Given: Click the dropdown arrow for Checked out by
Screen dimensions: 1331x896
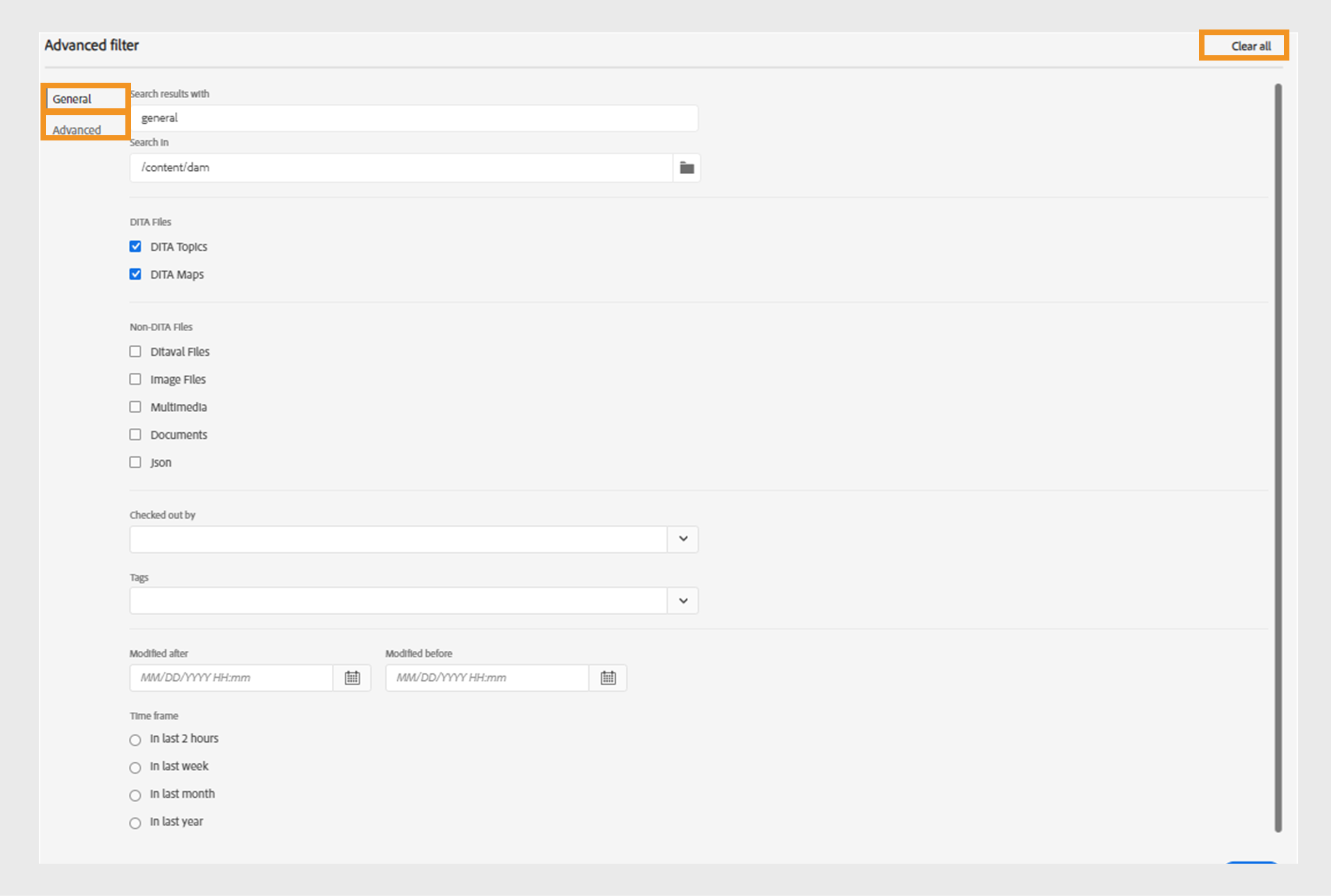Looking at the screenshot, I should [x=684, y=539].
